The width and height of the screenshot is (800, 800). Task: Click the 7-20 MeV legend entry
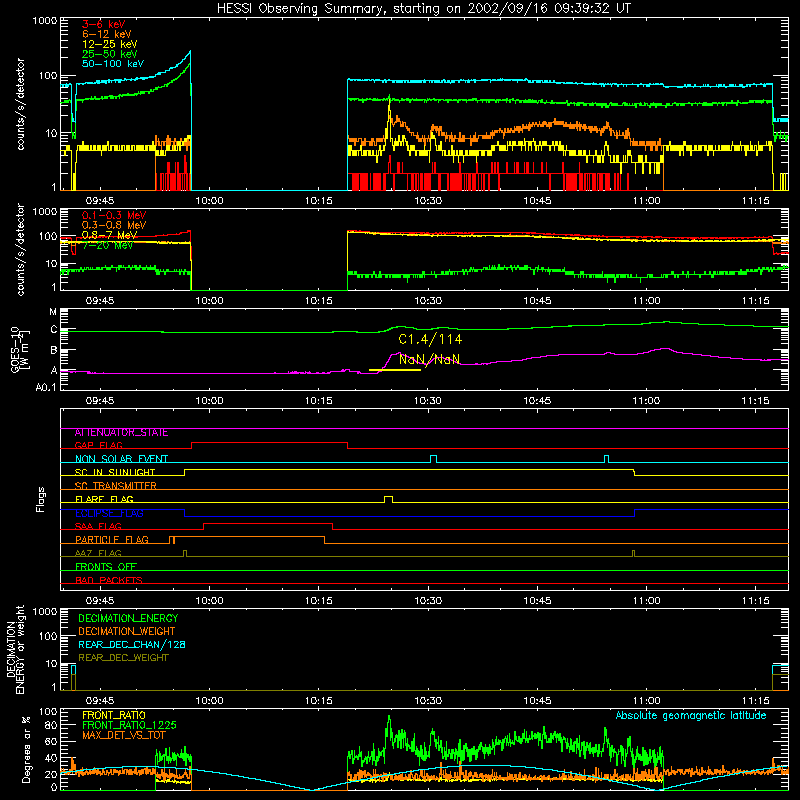pyautogui.click(x=107, y=245)
